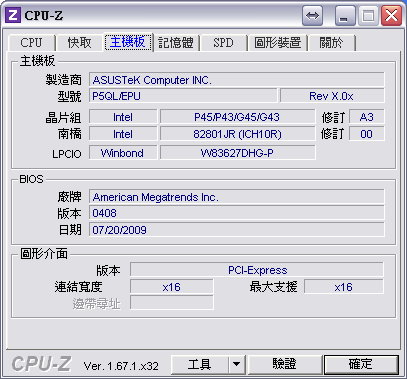This screenshot has width=407, height=379.
Task: Click the chipset vendor Intel field
Action: coord(123,117)
